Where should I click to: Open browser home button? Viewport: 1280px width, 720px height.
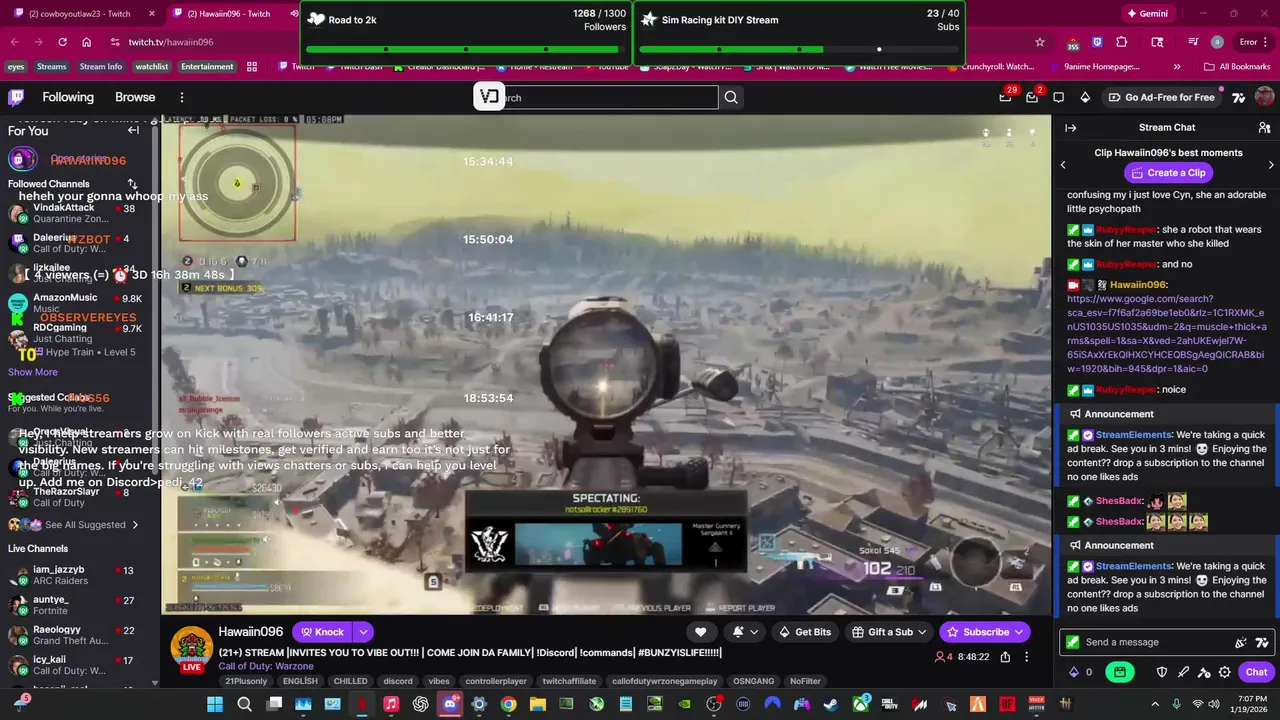[x=87, y=42]
